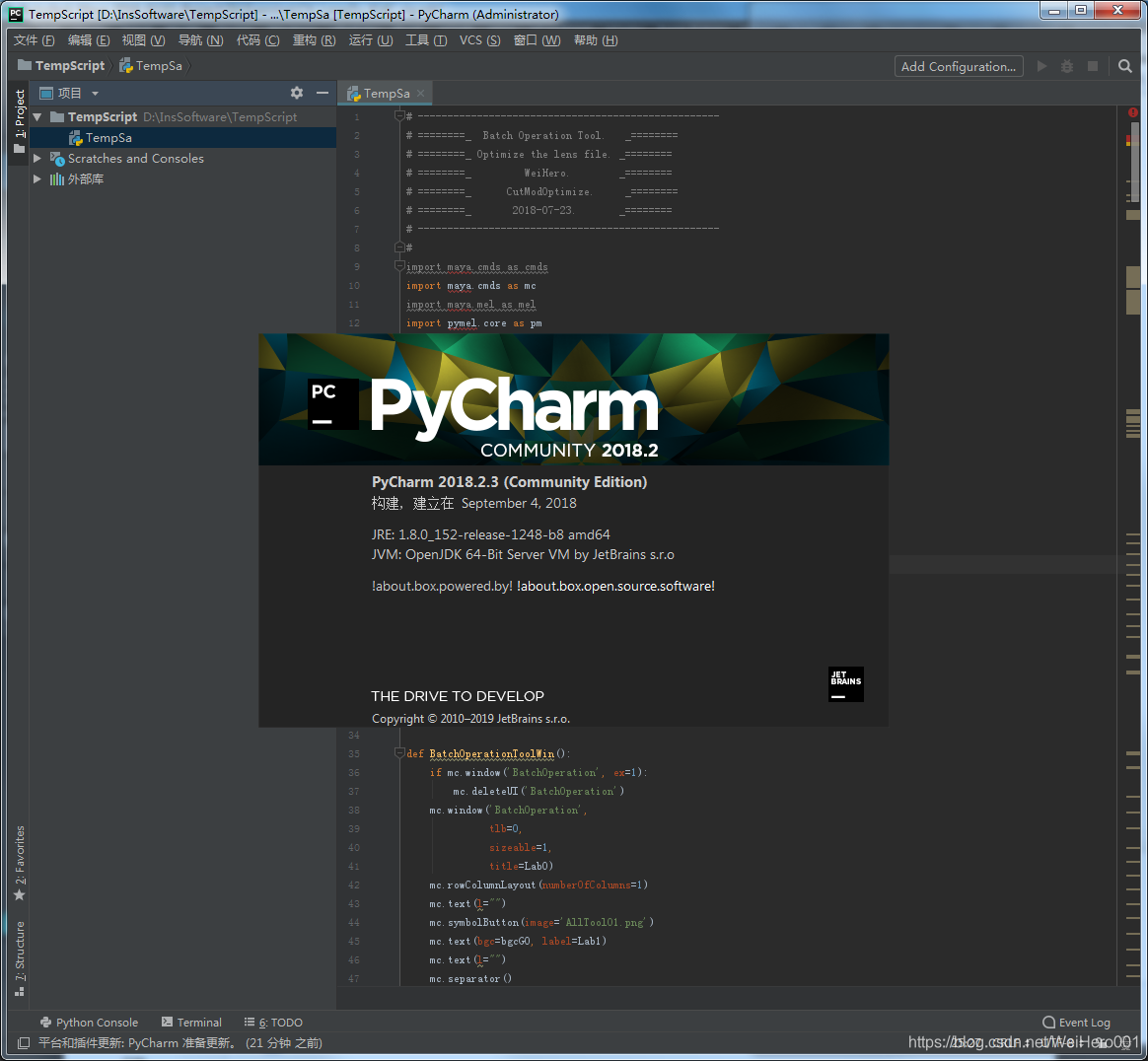The image size is (1148, 1061).
Task: Open the 代码 (C) menu
Action: (257, 40)
